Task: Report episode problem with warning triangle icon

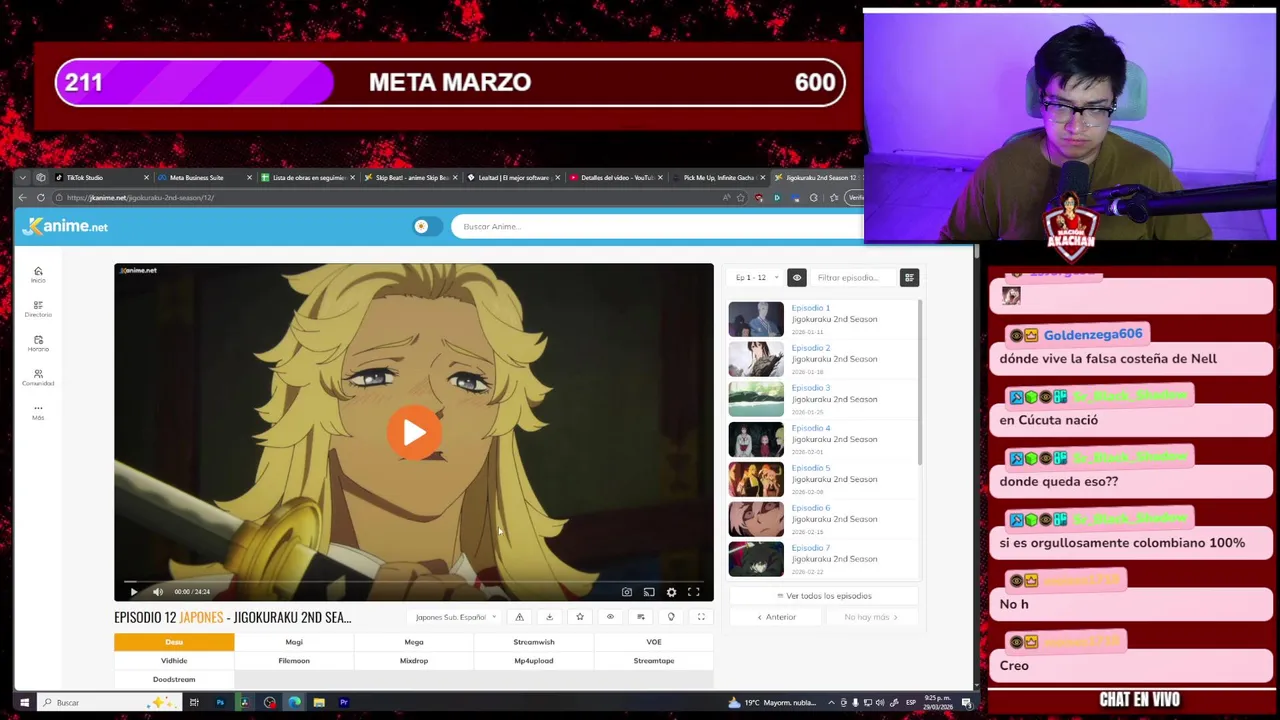Action: click(519, 617)
